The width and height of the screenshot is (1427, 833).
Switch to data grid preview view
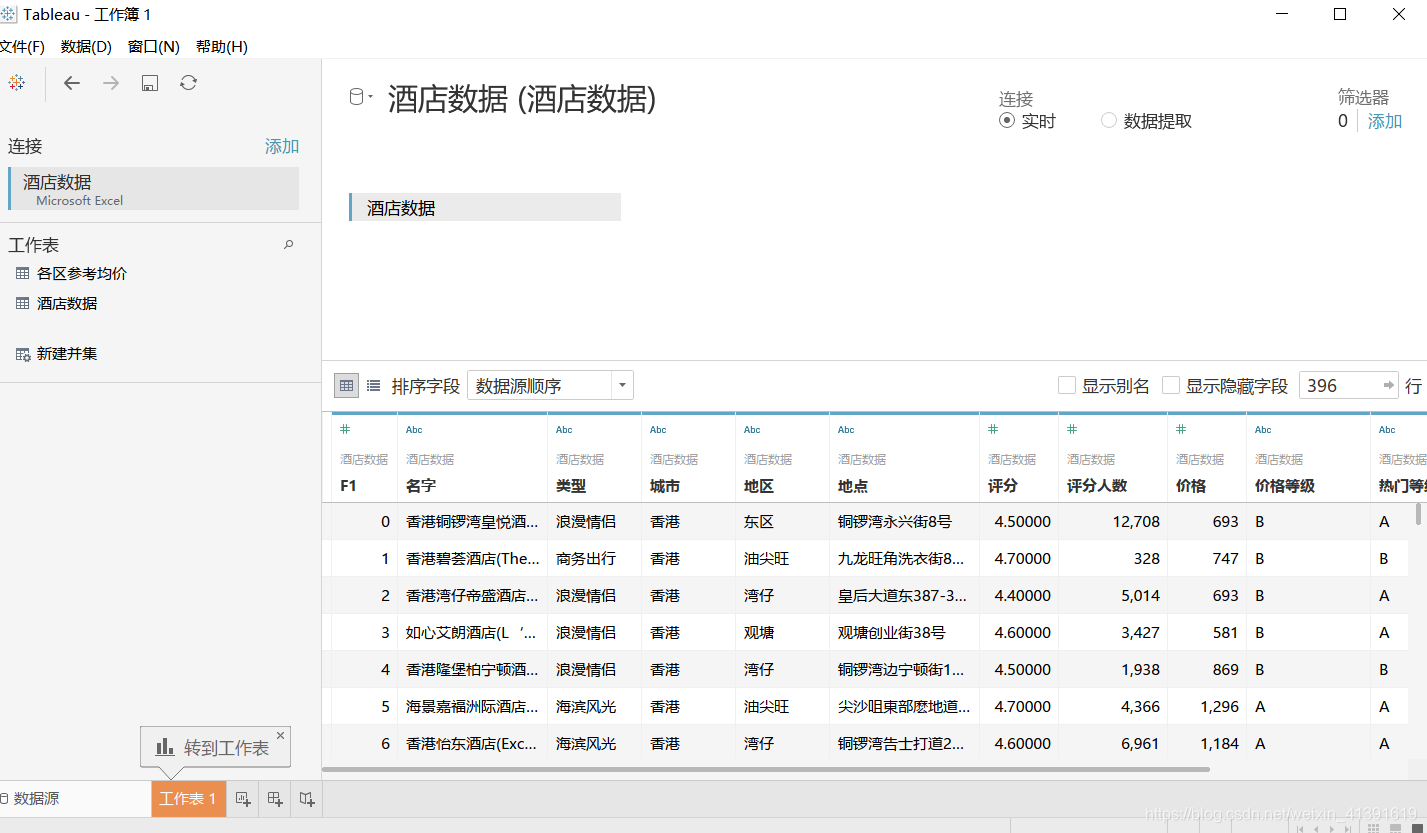point(346,385)
